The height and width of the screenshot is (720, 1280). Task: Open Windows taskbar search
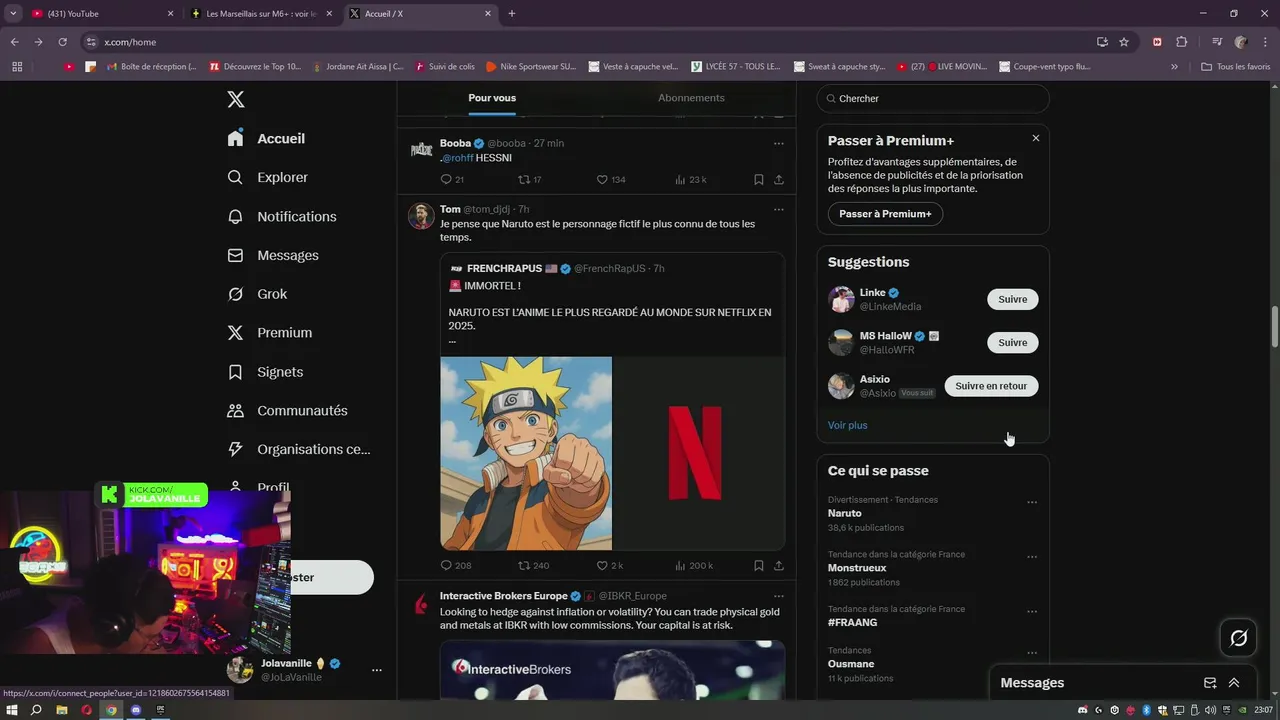click(x=36, y=710)
